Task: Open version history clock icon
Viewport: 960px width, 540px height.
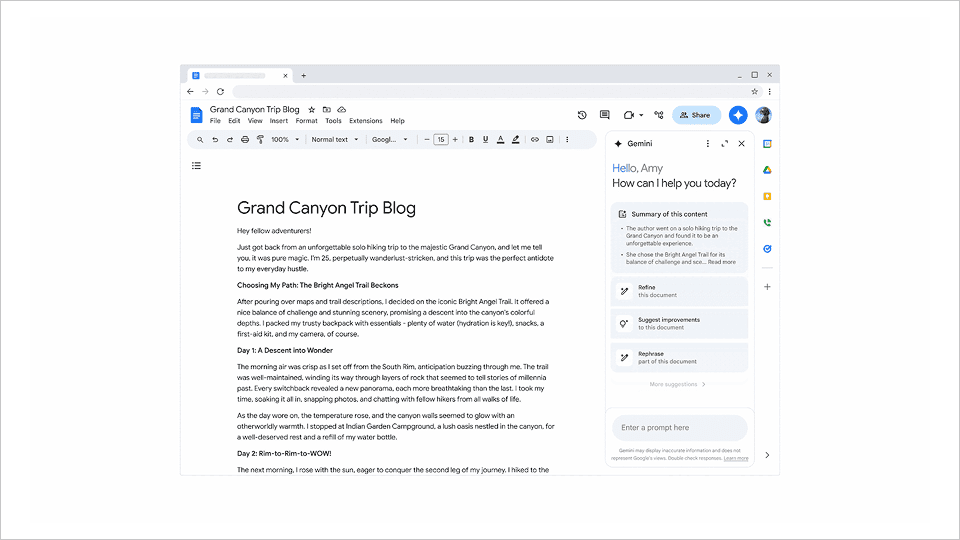Action: [x=582, y=114]
